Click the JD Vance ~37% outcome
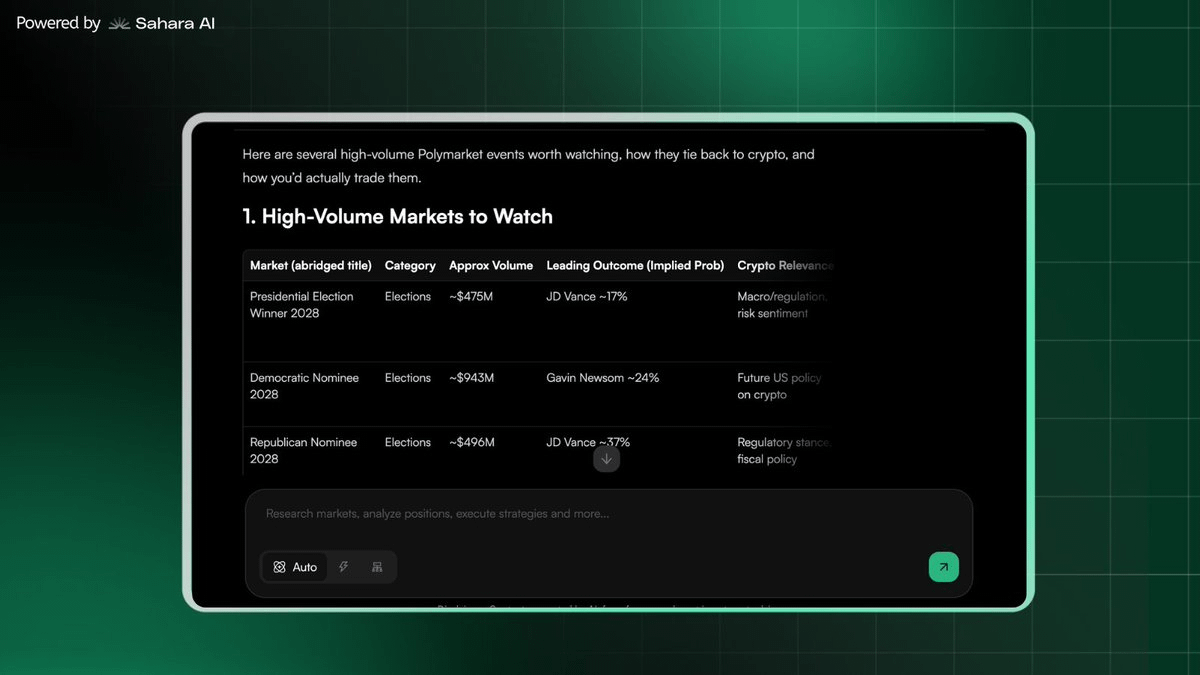The image size is (1200, 675). pos(588,442)
